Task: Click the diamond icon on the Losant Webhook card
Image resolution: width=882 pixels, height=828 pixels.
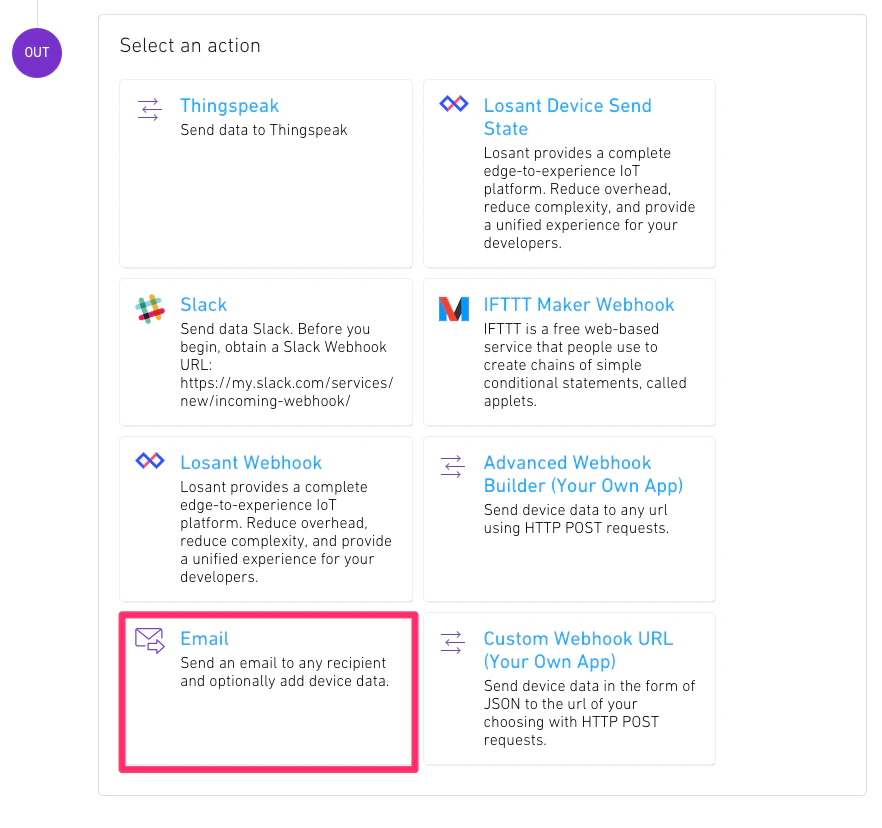Action: 149,461
